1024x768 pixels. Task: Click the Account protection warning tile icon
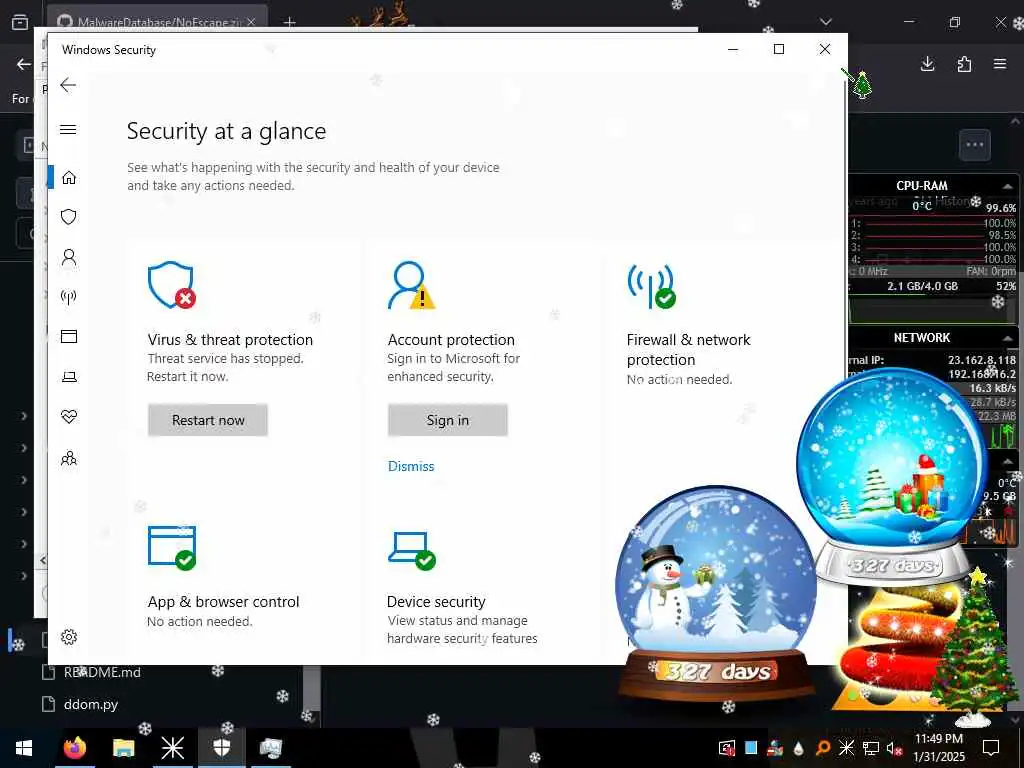(x=411, y=285)
